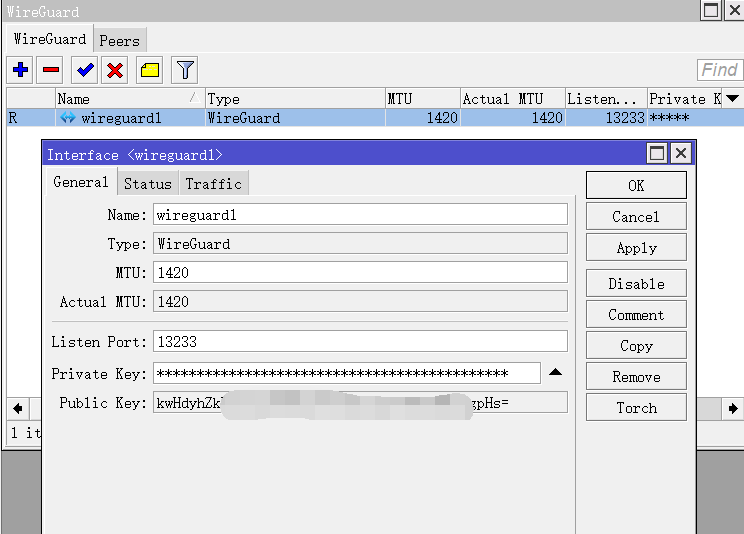This screenshot has height=534, width=744.
Task: Click the Apply button
Action: tap(636, 248)
